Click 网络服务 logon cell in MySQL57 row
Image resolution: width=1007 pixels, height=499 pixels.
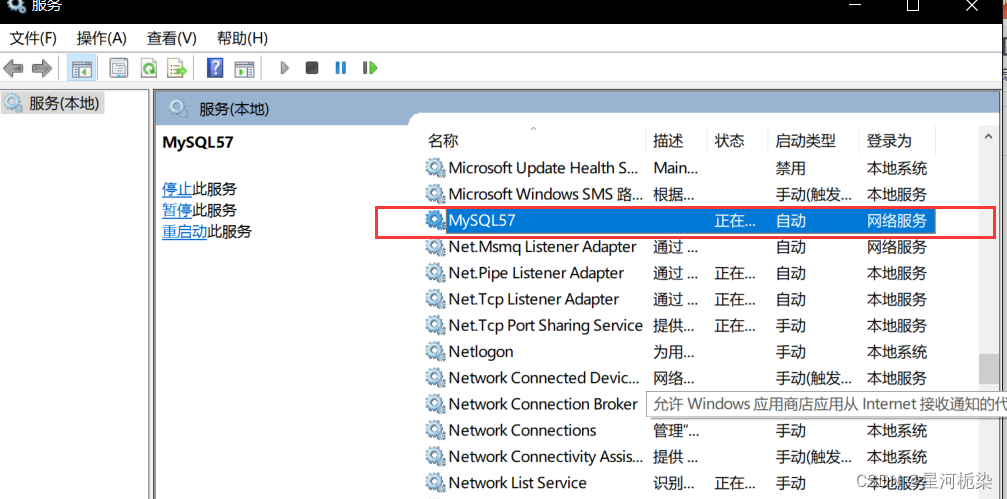pyautogui.click(x=897, y=221)
